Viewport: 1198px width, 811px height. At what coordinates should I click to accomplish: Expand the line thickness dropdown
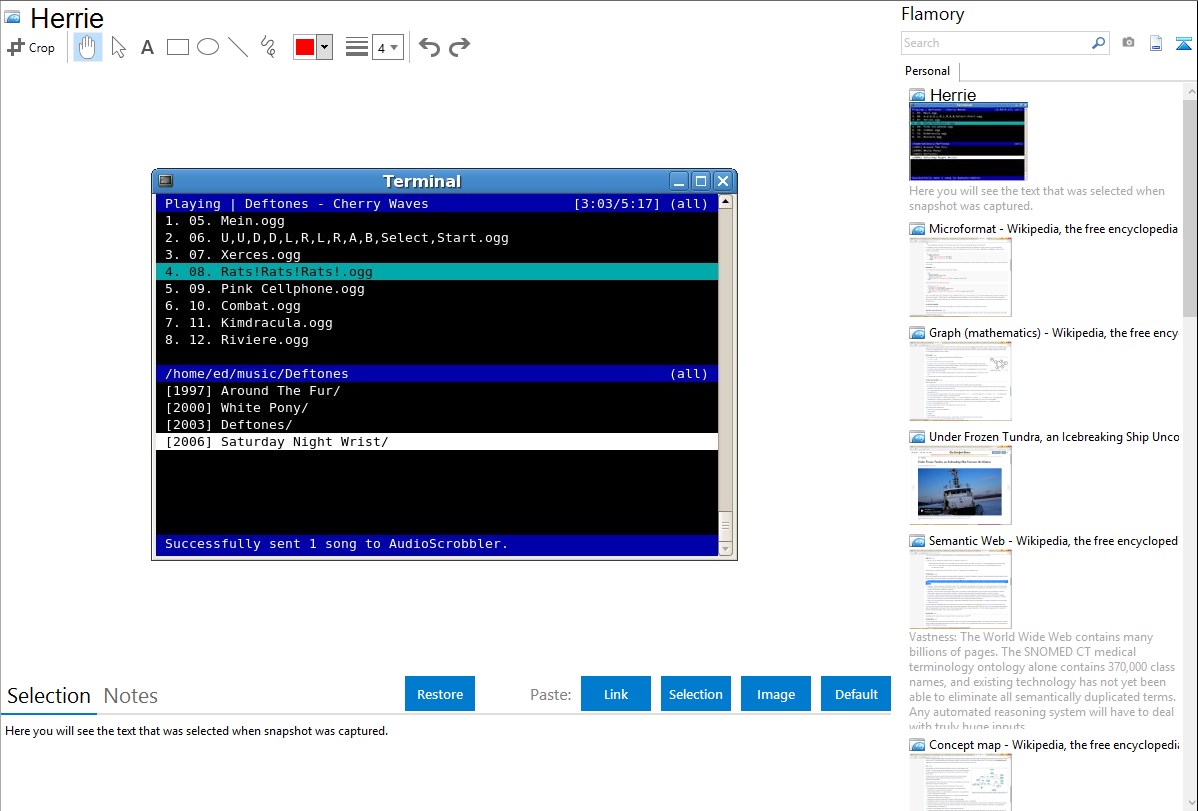point(387,47)
